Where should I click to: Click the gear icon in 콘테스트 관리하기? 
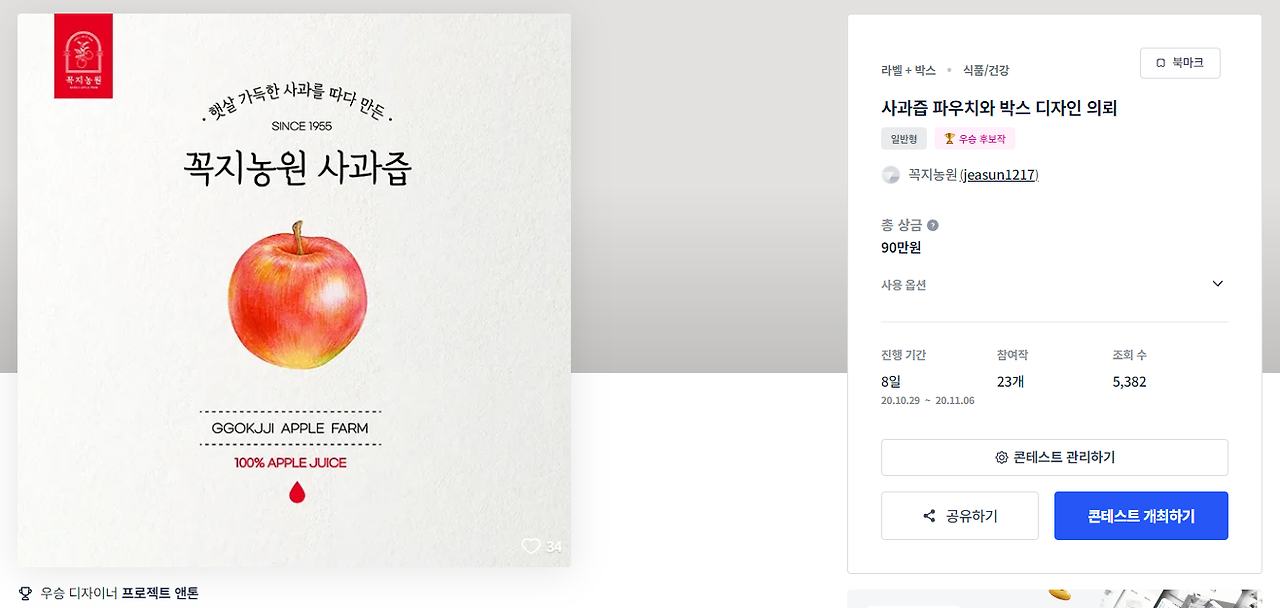1001,458
